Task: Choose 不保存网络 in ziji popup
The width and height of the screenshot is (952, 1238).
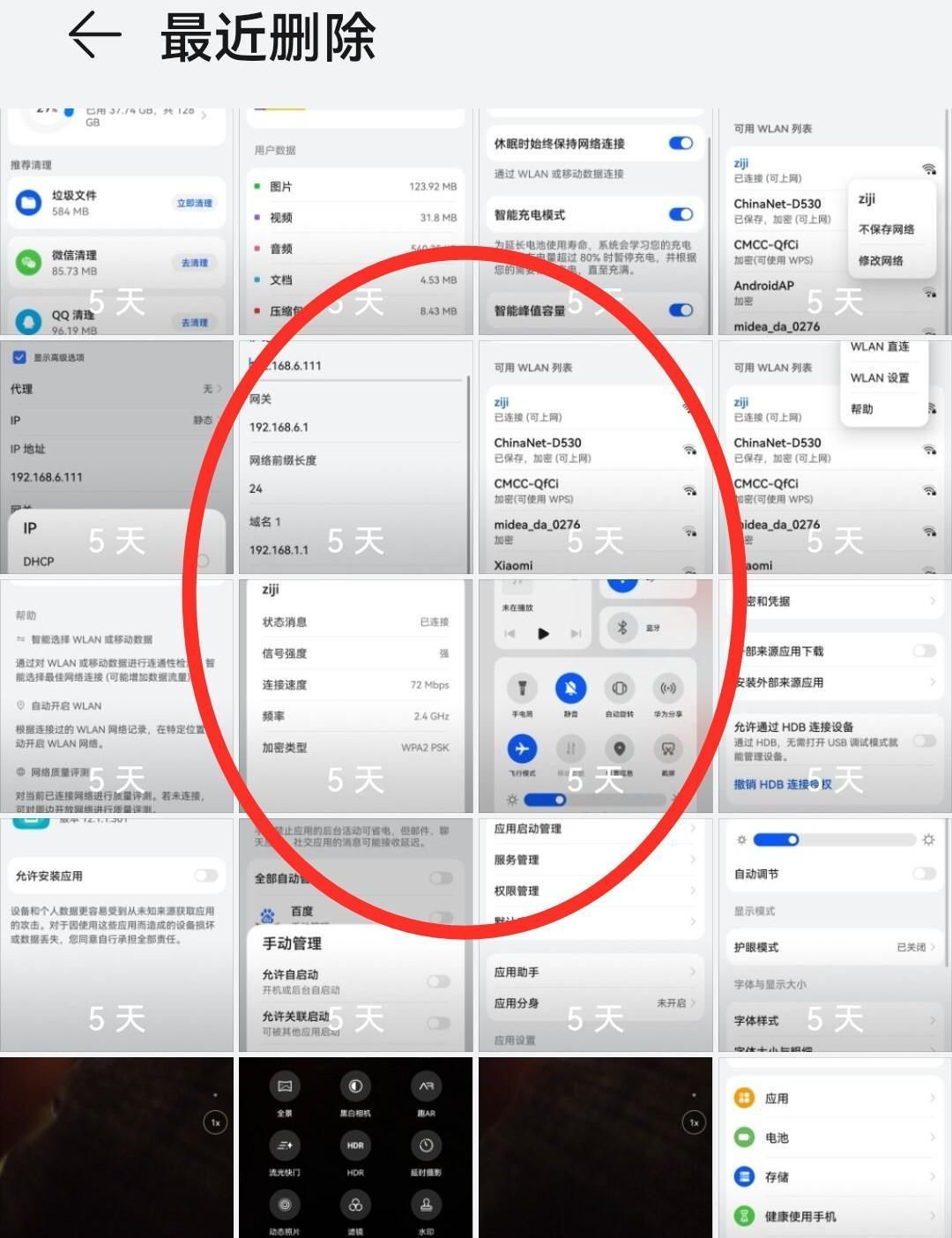Action: click(x=886, y=229)
